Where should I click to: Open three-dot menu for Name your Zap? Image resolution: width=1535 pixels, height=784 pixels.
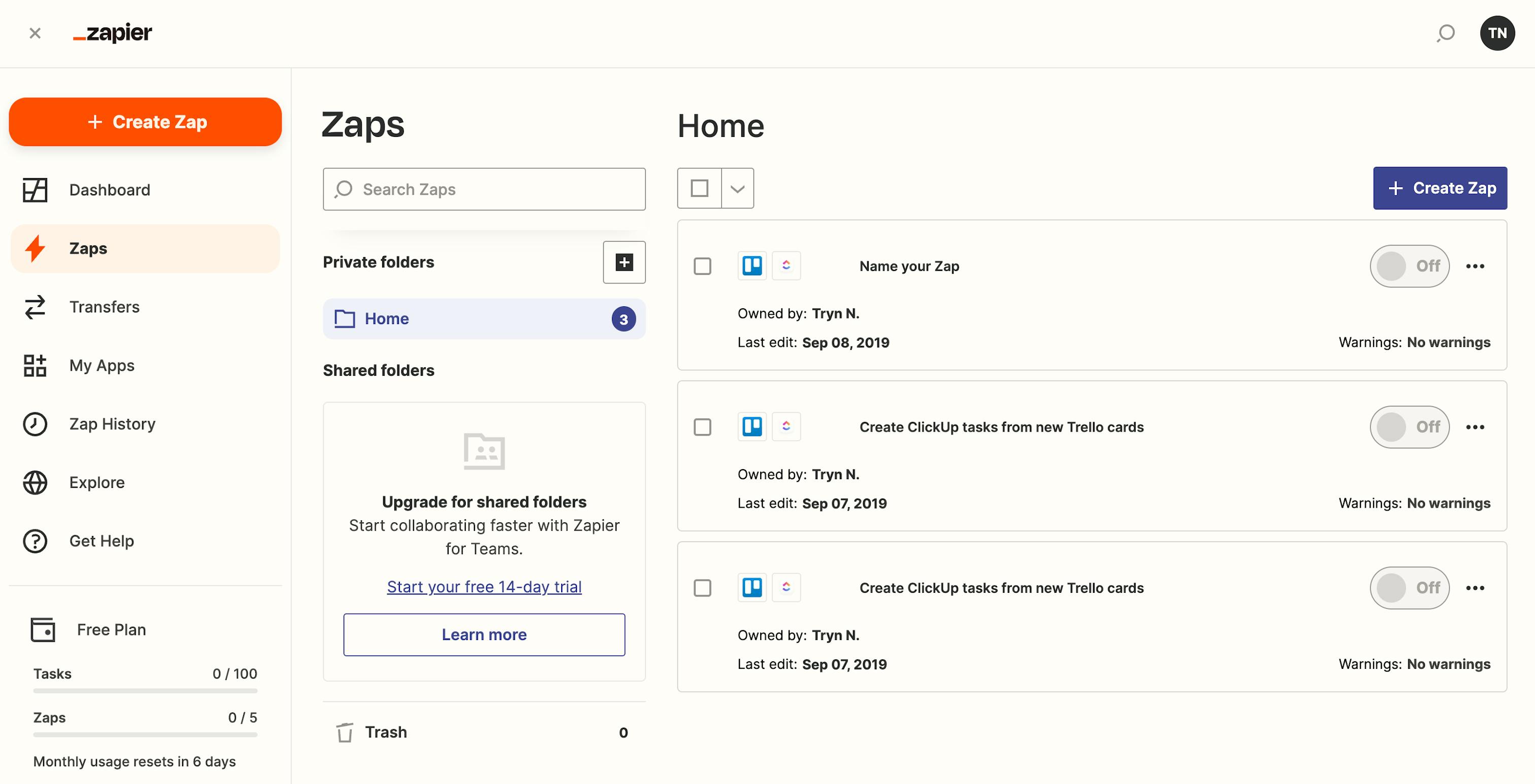point(1475,266)
